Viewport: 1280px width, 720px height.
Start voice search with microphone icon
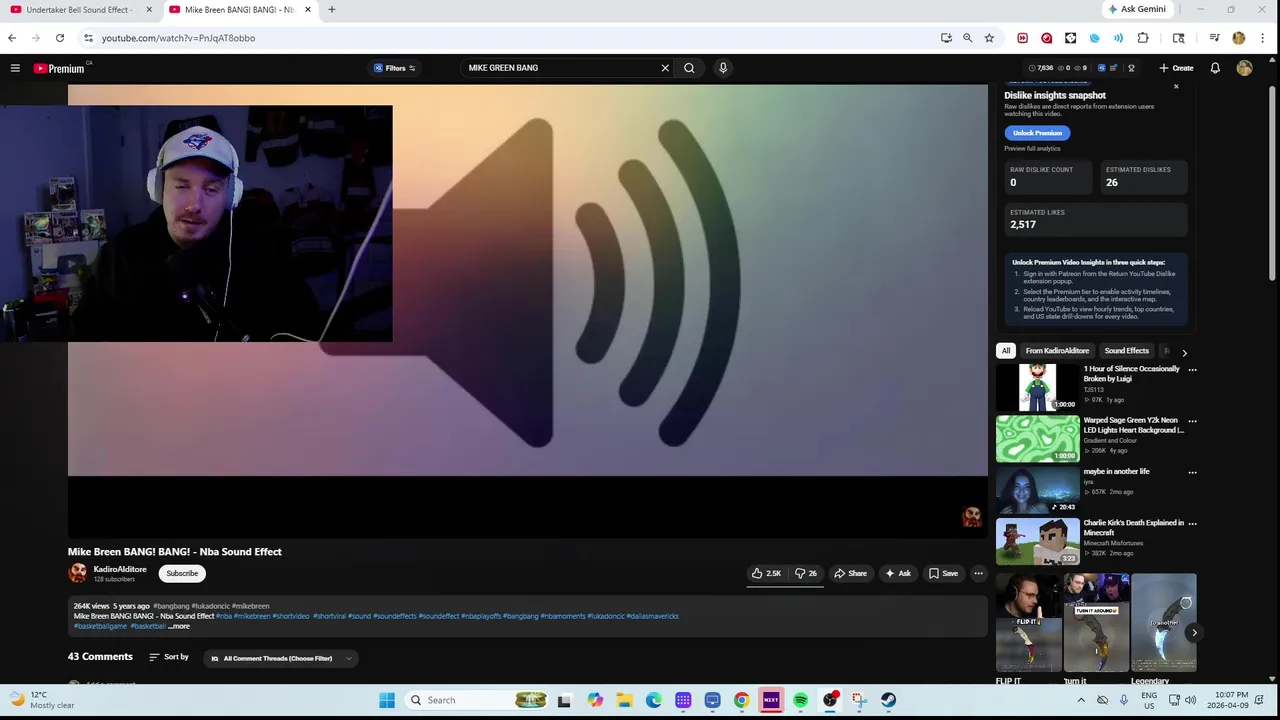[723, 68]
